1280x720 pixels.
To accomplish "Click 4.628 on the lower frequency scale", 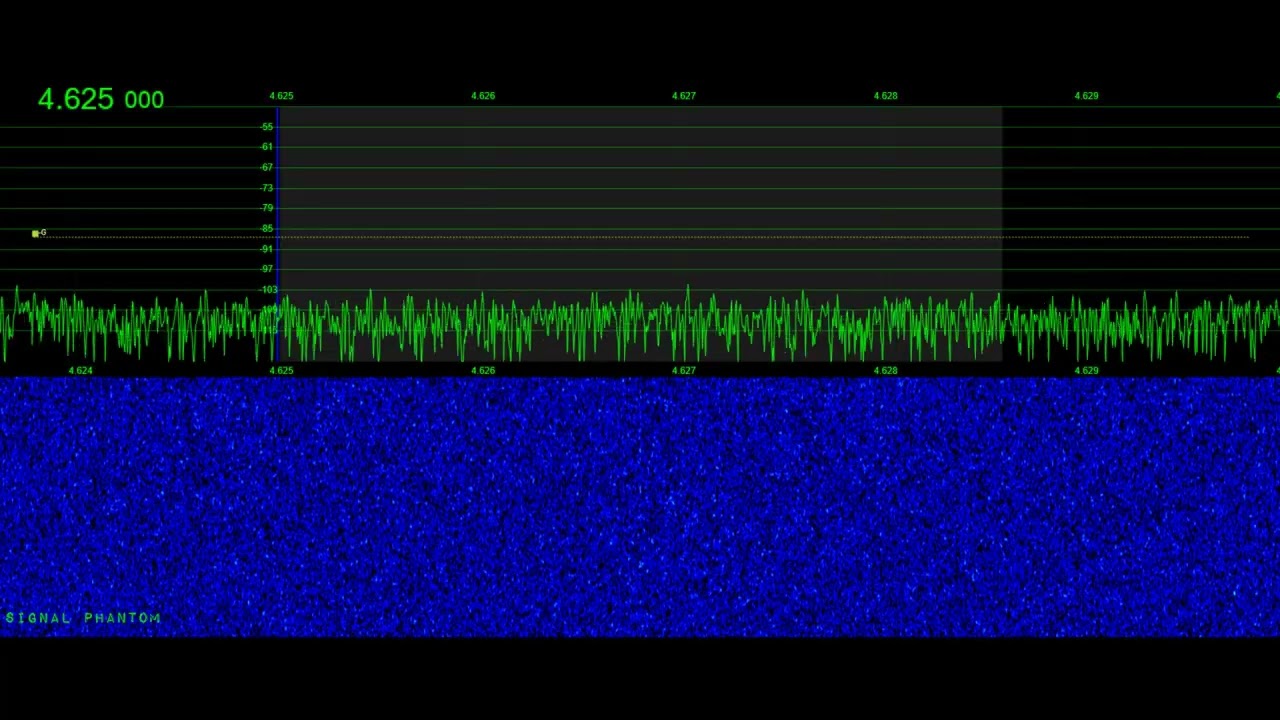I will (886, 370).
